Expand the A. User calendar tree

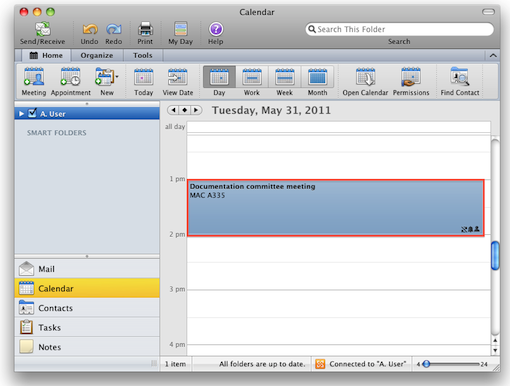21,114
